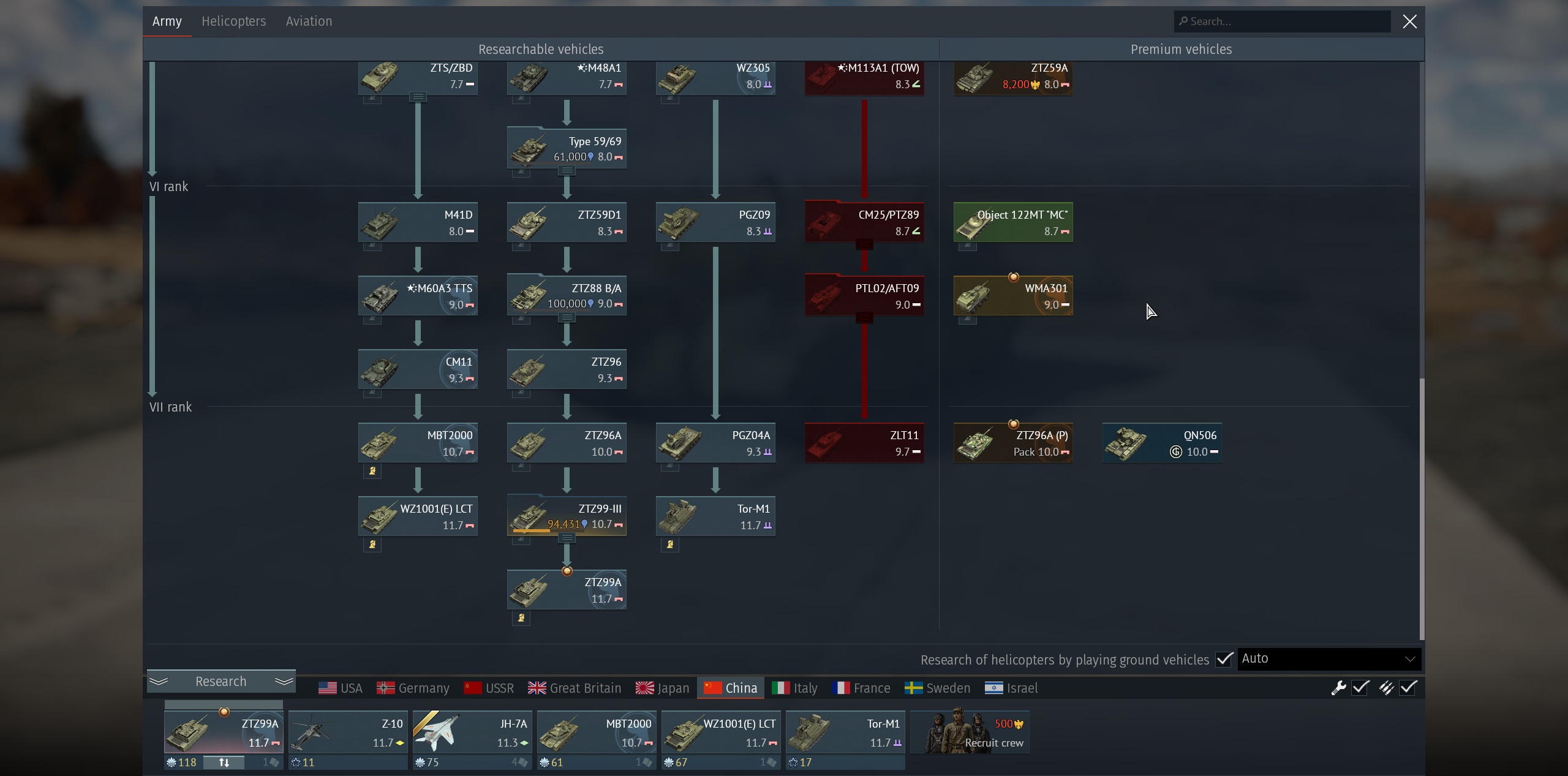Select the Great Britain nation tab

pyautogui.click(x=575, y=688)
